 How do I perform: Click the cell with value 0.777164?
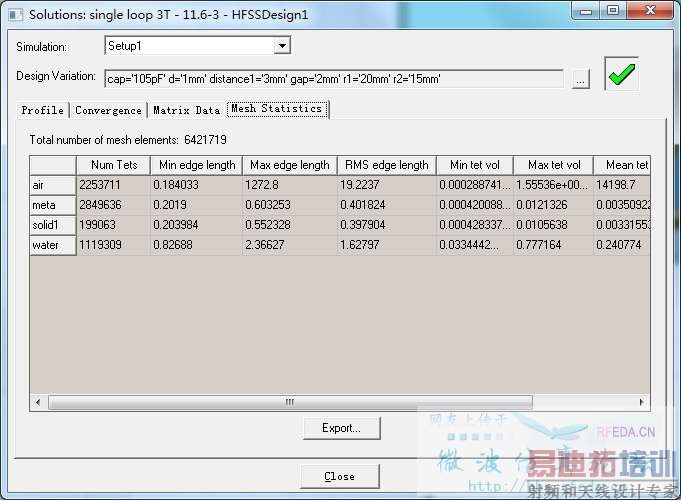click(x=554, y=245)
